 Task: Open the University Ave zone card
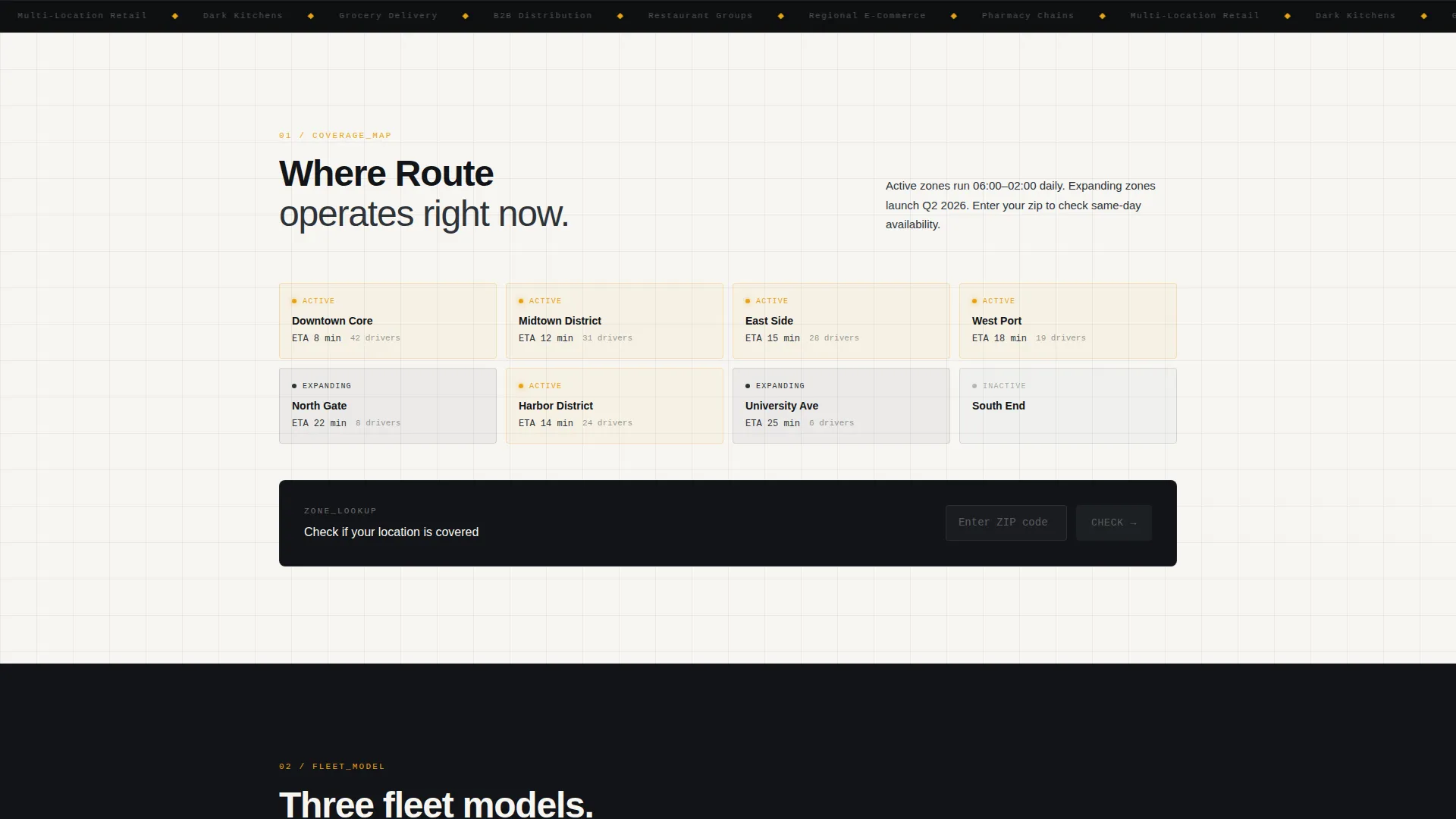841,406
